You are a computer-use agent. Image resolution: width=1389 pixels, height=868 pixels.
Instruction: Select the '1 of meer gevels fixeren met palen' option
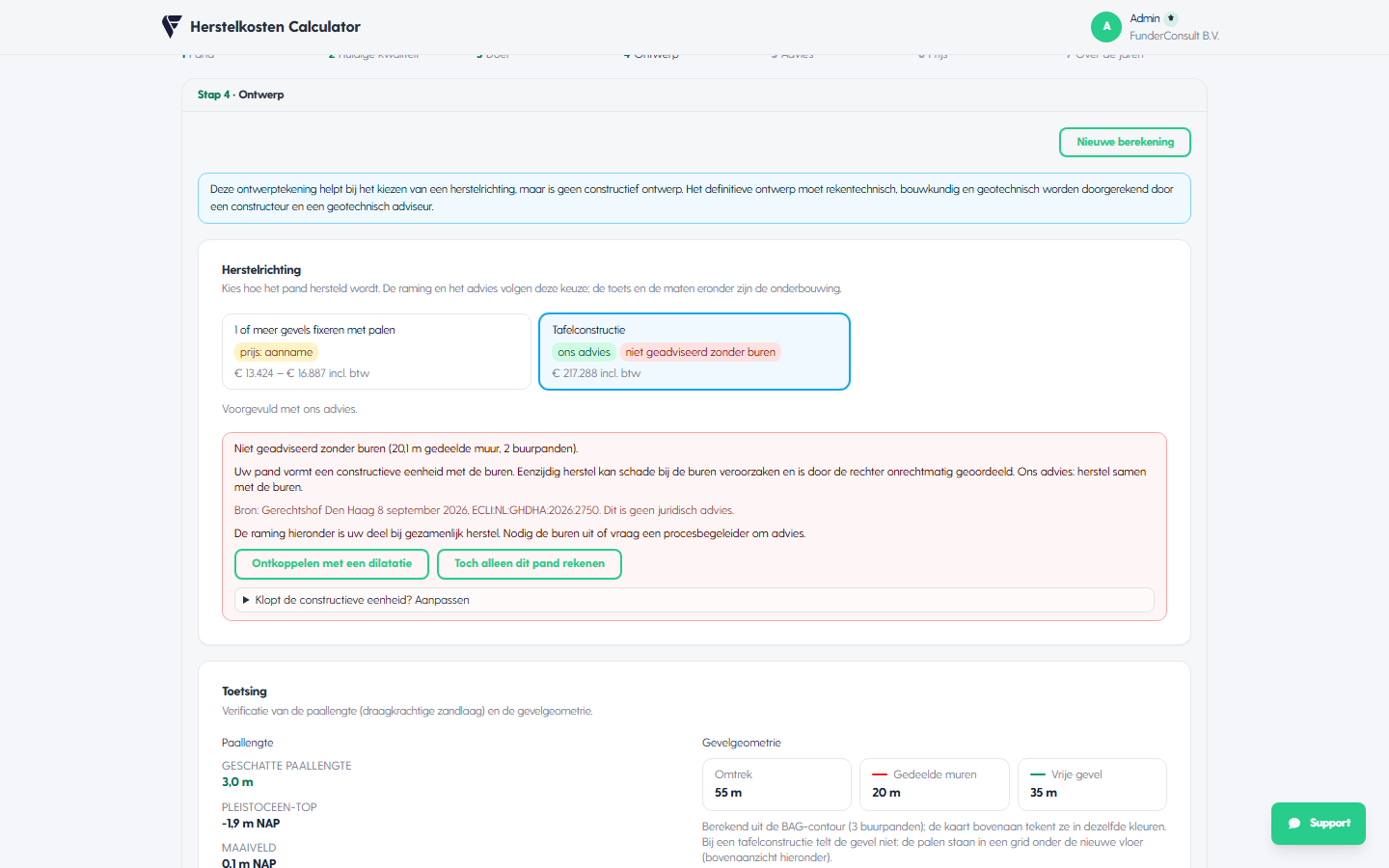[376, 351]
